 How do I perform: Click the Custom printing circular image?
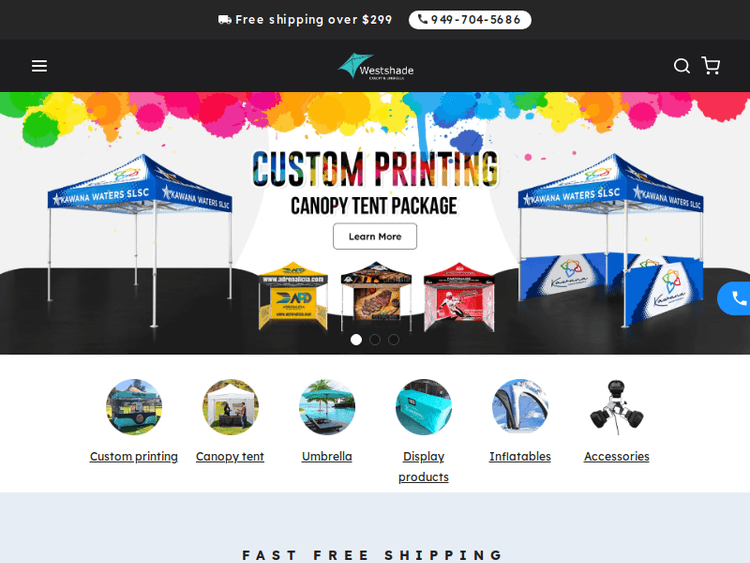[x=134, y=407]
